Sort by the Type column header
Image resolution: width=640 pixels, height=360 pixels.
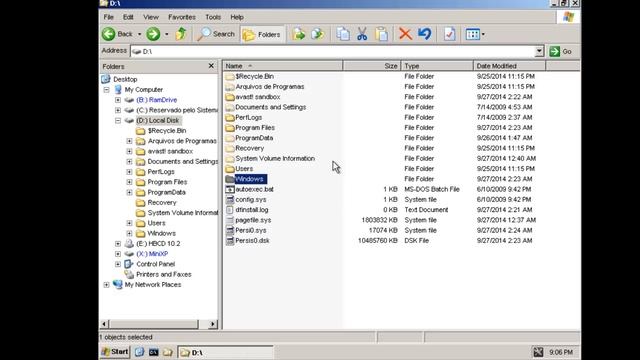coord(437,66)
